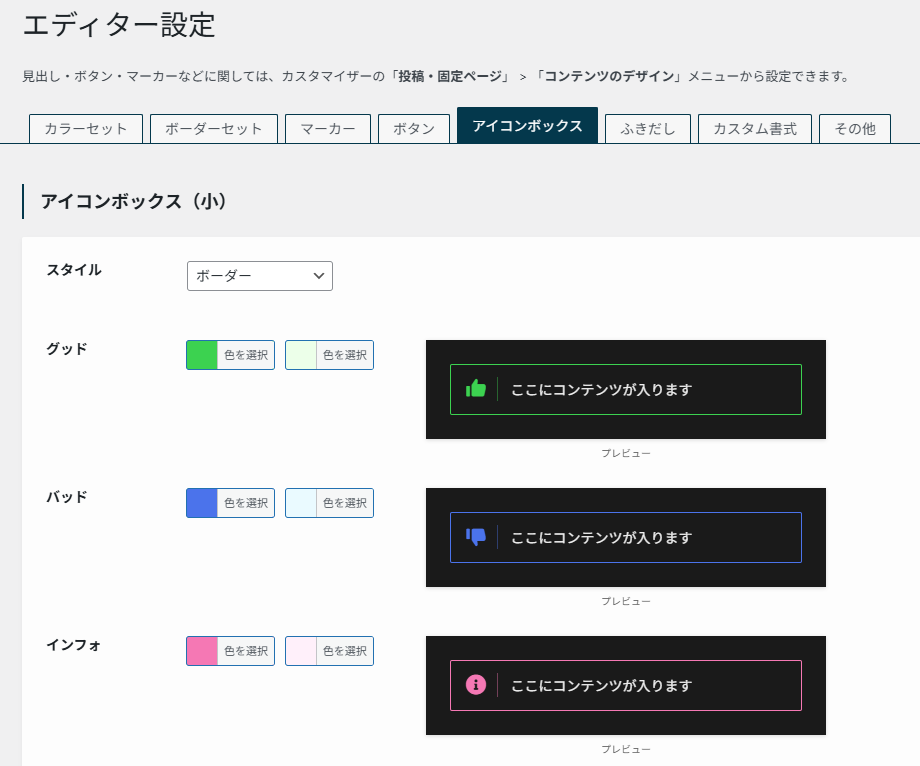Open the スタイル dropdown set to ボーダー

tap(259, 276)
